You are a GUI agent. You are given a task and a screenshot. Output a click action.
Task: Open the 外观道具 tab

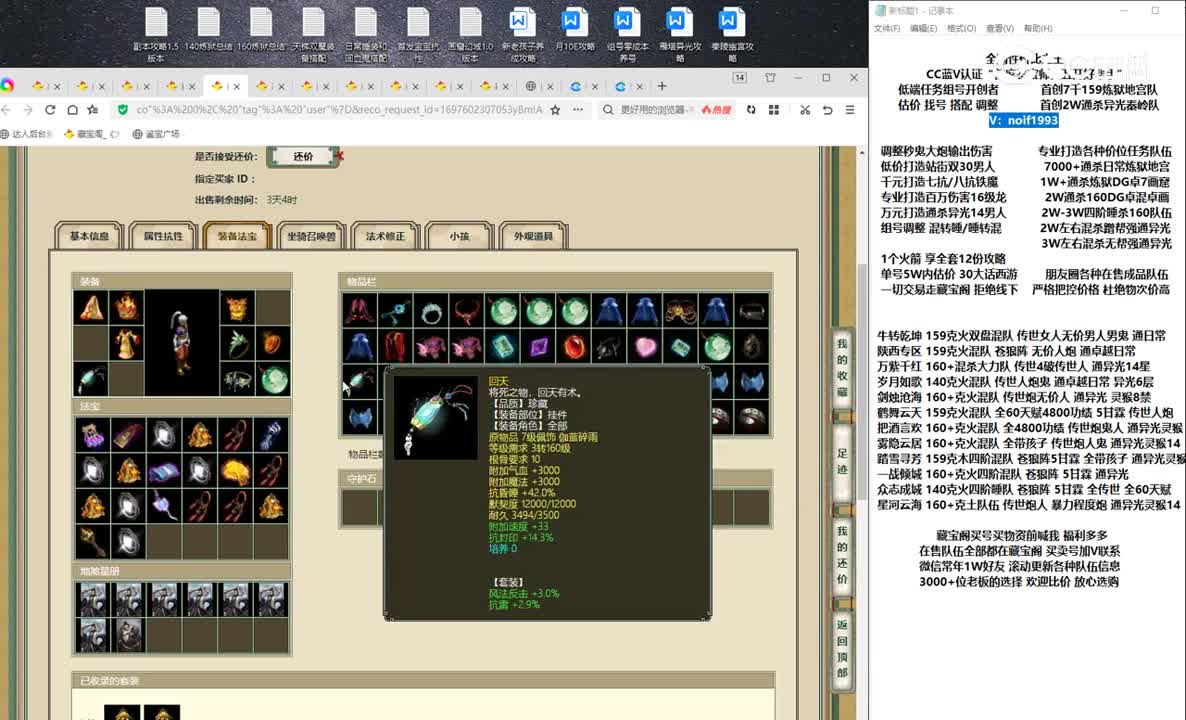(x=533, y=236)
